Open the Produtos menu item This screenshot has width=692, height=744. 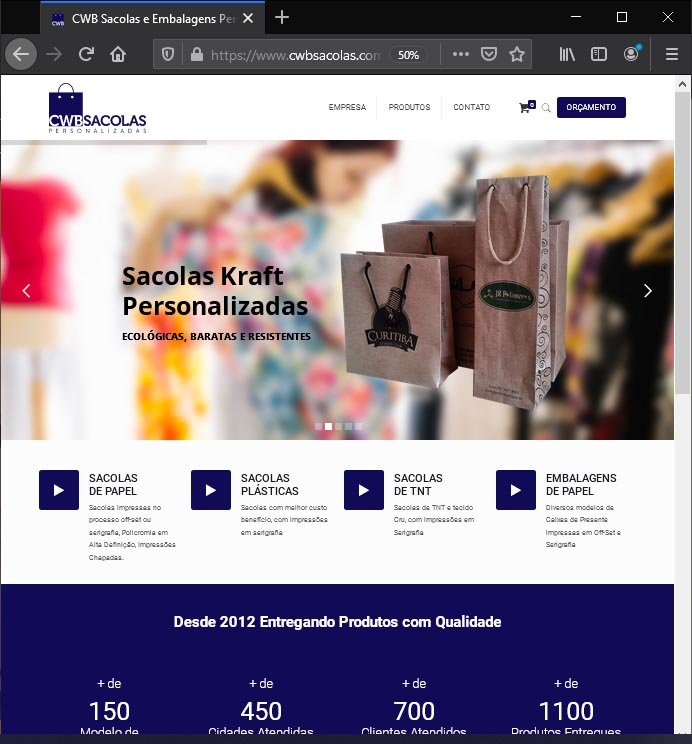pos(409,108)
